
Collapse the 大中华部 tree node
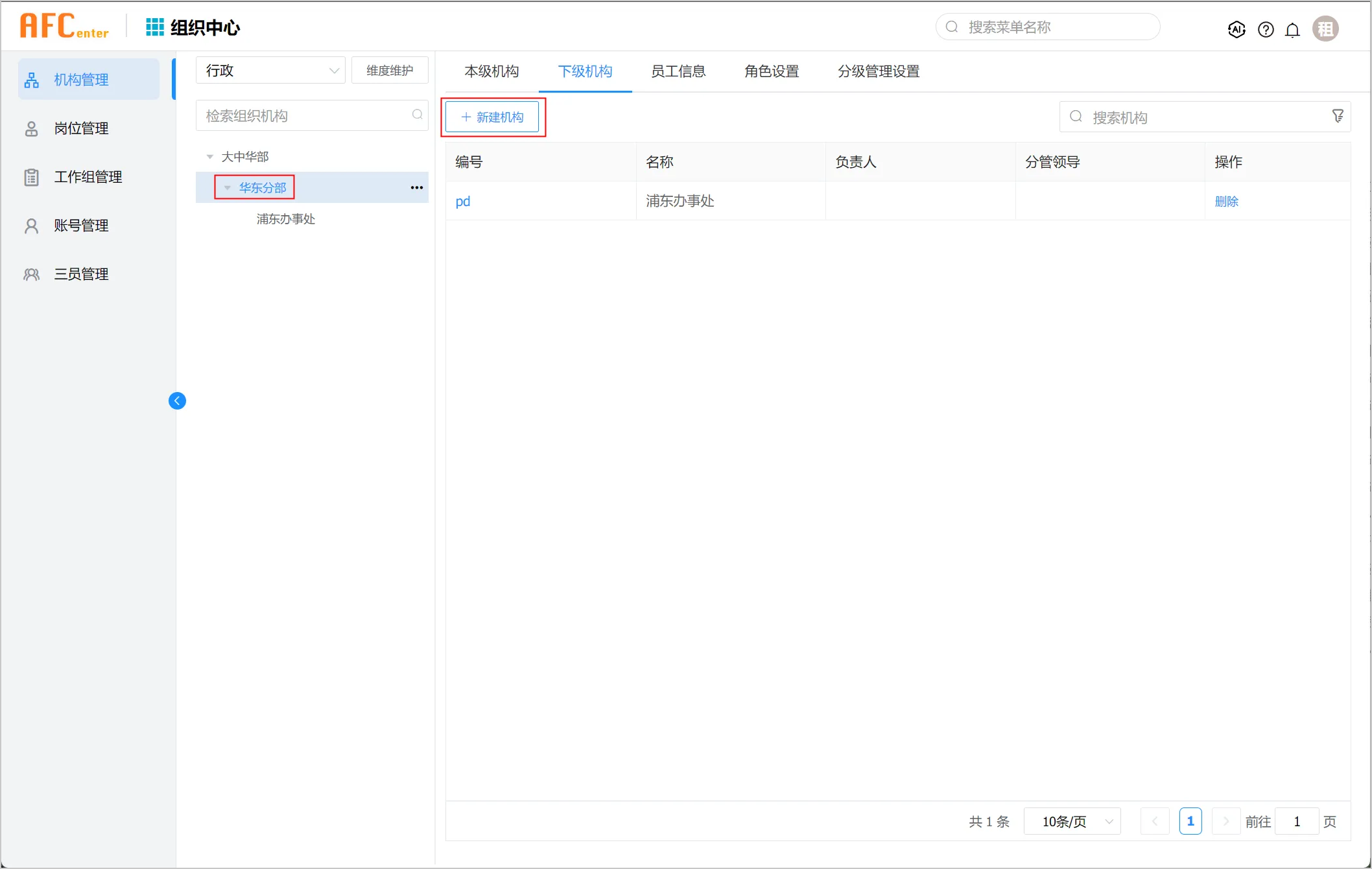[x=210, y=157]
